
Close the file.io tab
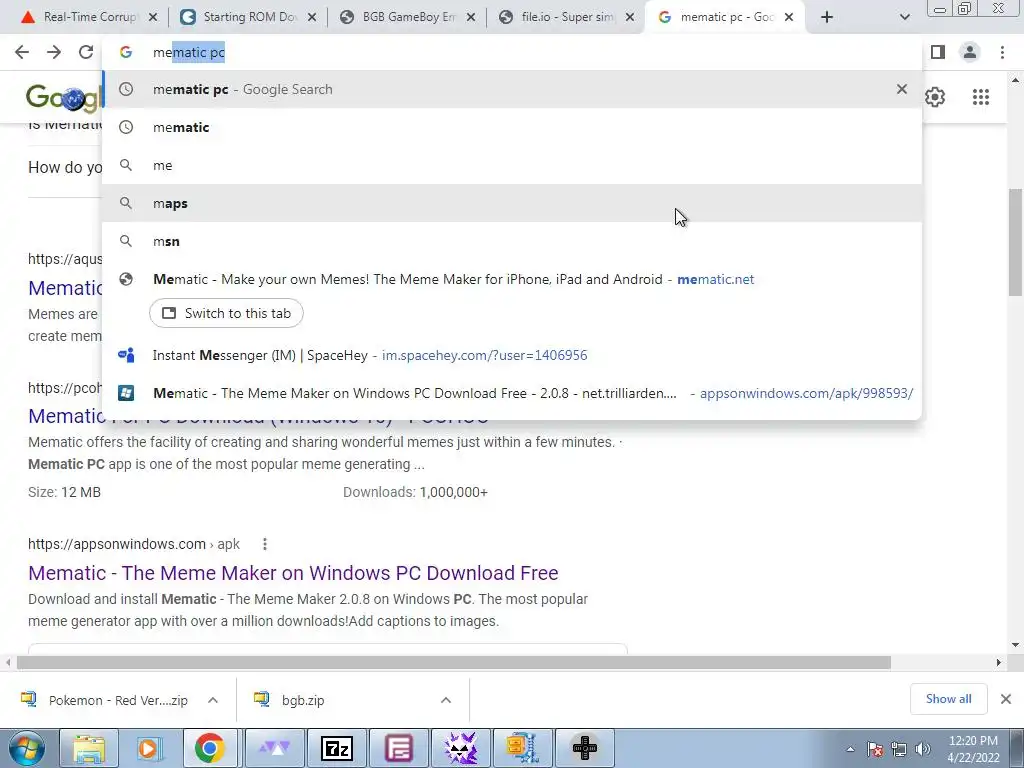click(x=630, y=17)
